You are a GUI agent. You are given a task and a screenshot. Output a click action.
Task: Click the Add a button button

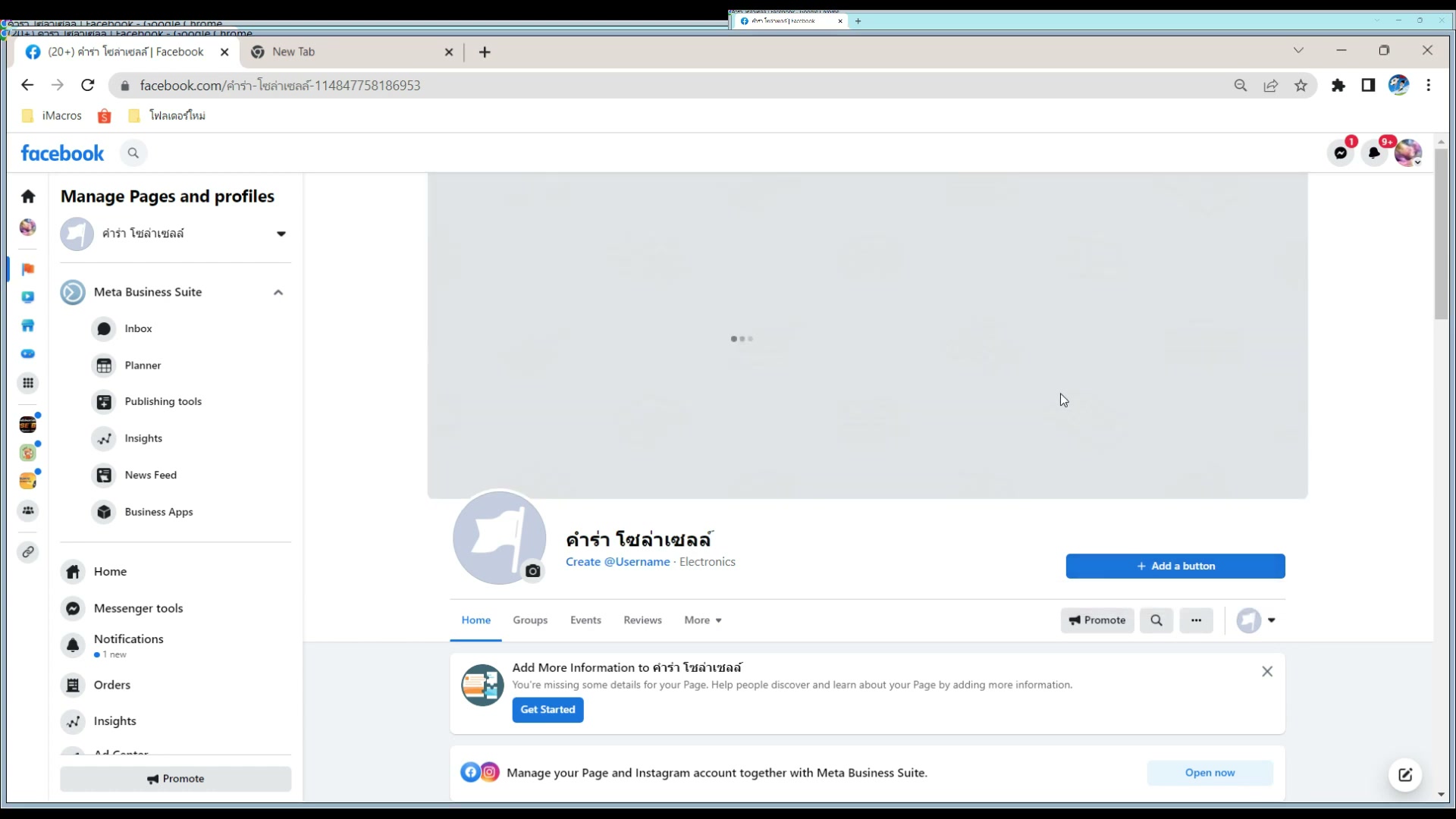(1175, 566)
